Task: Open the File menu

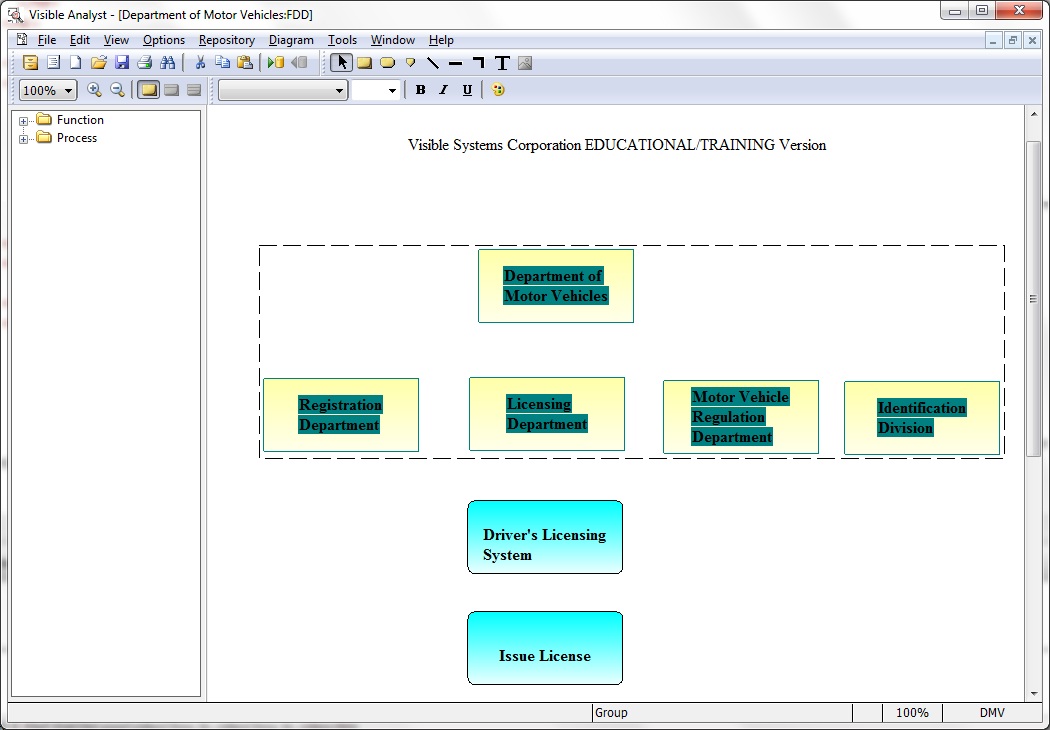Action: [x=47, y=40]
